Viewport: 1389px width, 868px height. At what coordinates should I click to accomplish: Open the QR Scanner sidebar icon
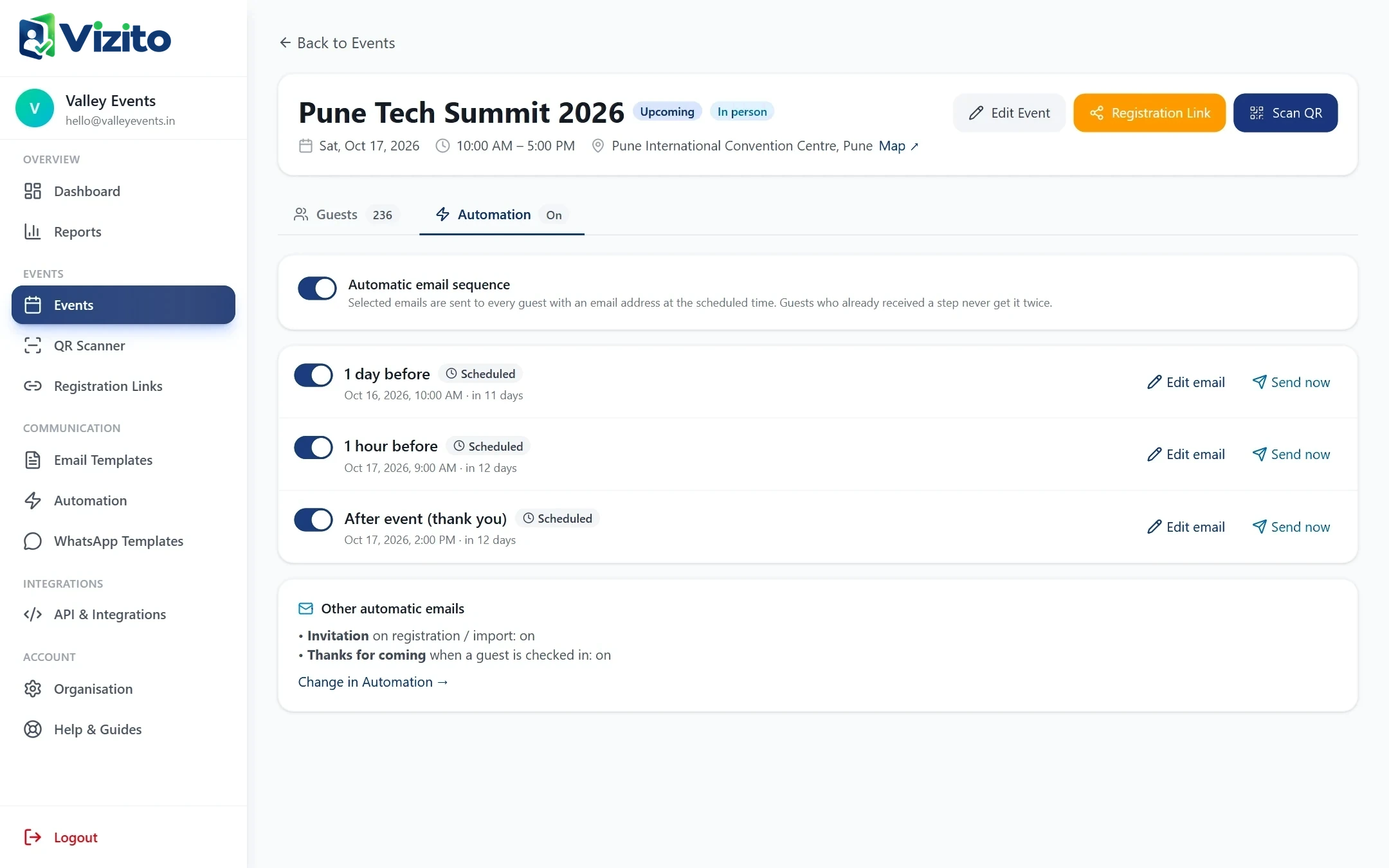[x=33, y=346]
